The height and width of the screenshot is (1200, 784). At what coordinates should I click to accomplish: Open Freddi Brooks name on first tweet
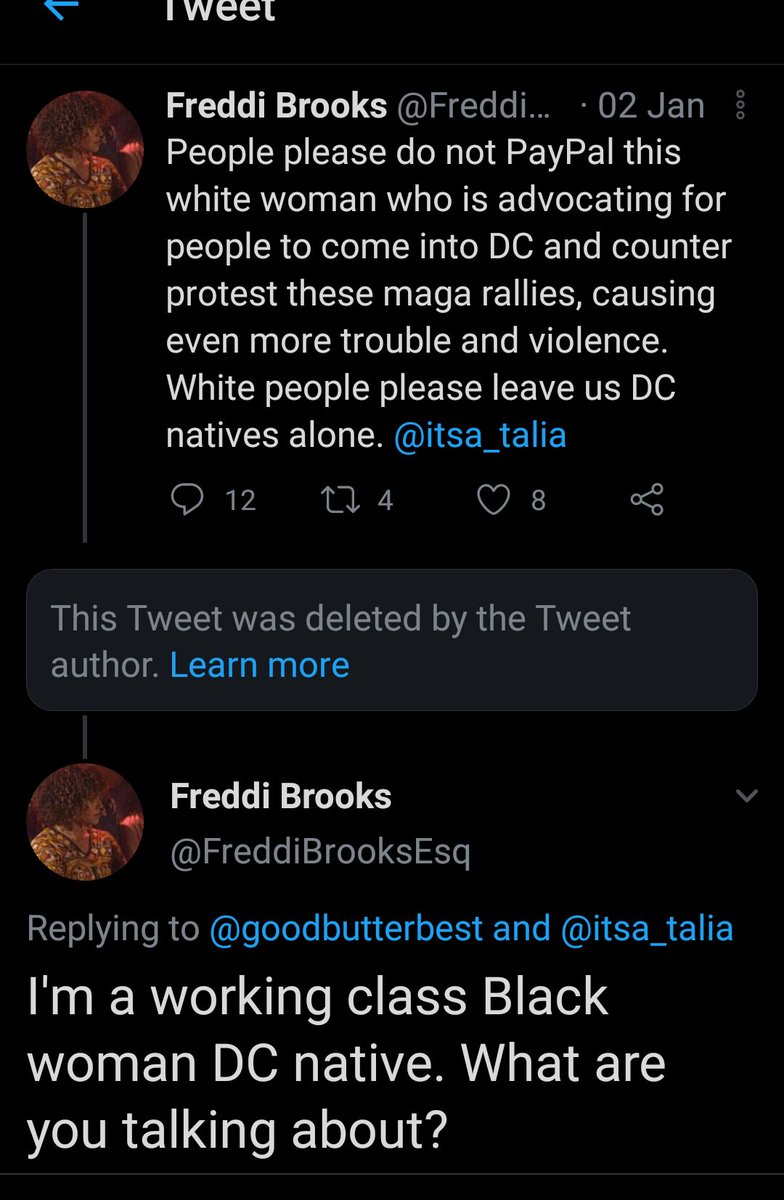[276, 105]
